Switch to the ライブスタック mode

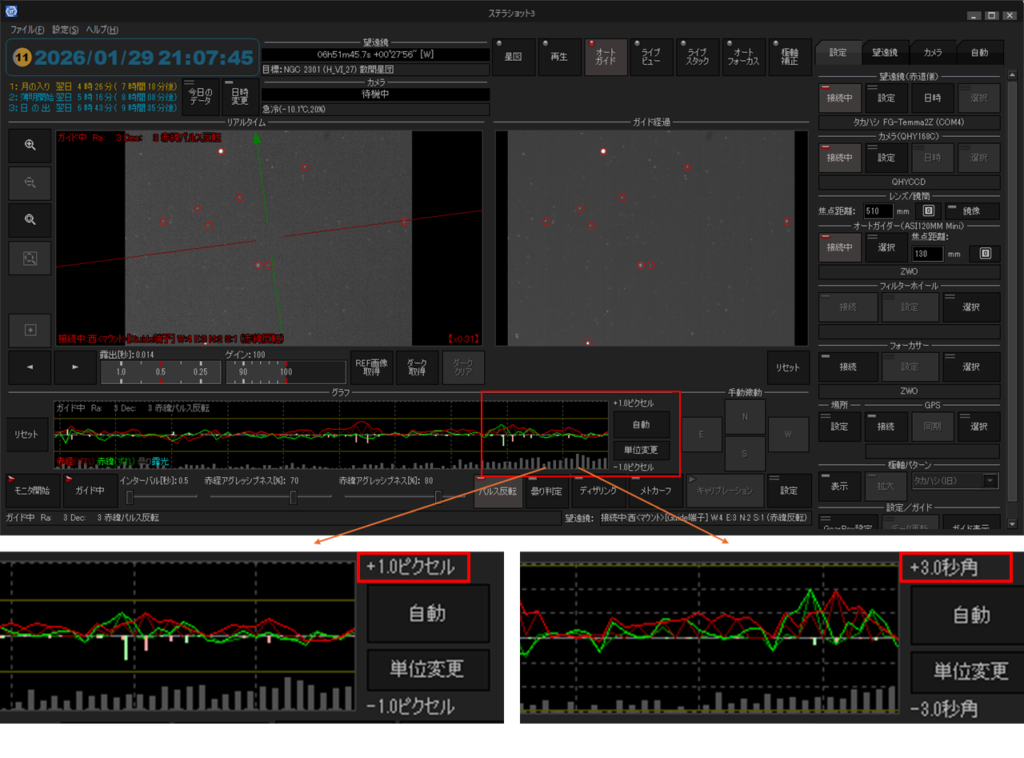click(696, 57)
